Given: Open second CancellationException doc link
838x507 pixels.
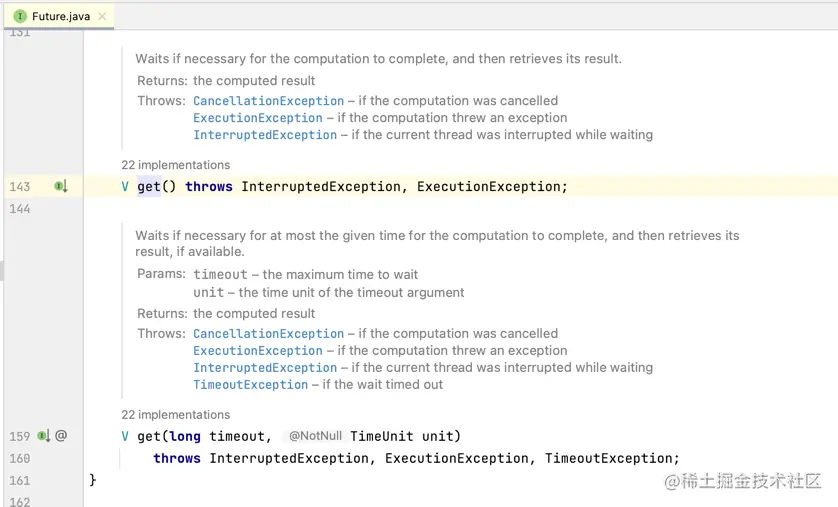Looking at the screenshot, I should (x=268, y=334).
